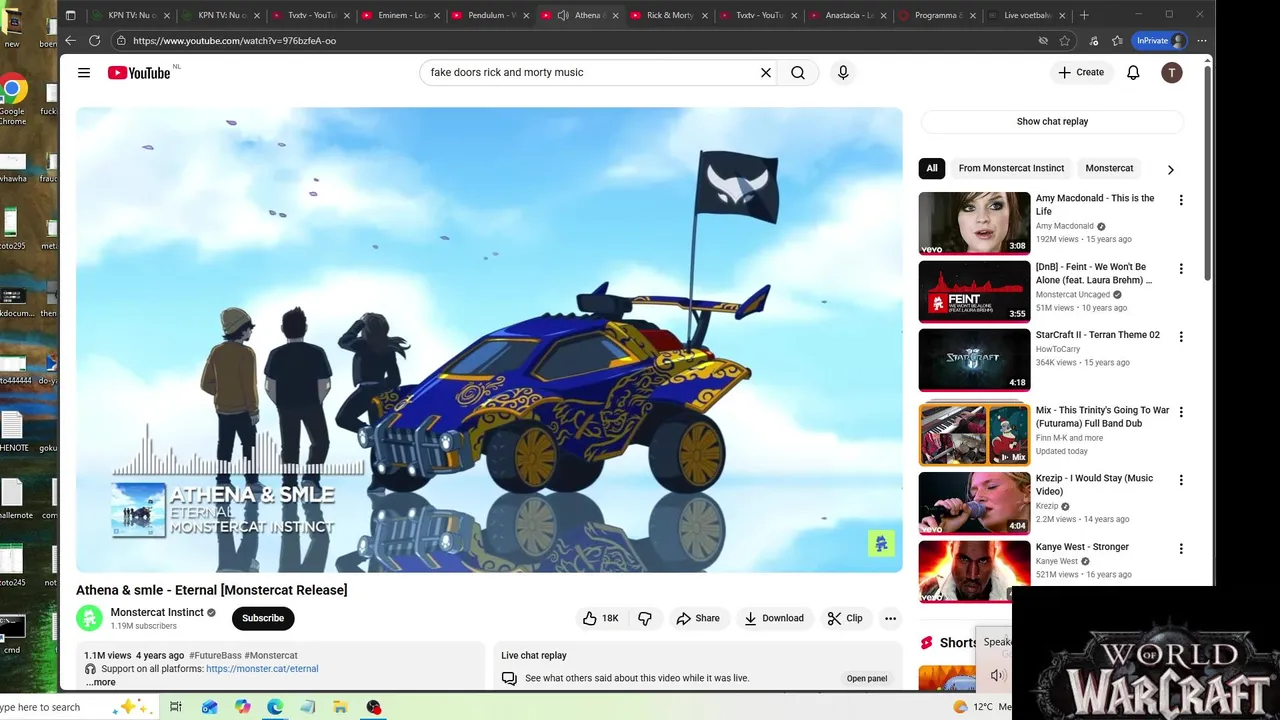Mute the Athena tab audio speaker
The image size is (1280, 720).
click(x=563, y=15)
